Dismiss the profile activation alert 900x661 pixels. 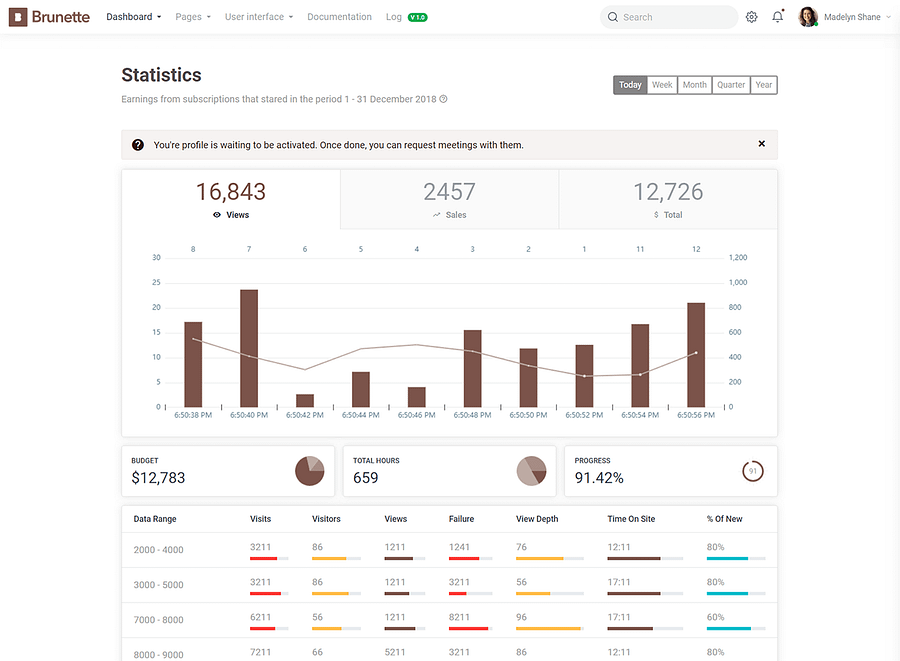click(x=762, y=143)
